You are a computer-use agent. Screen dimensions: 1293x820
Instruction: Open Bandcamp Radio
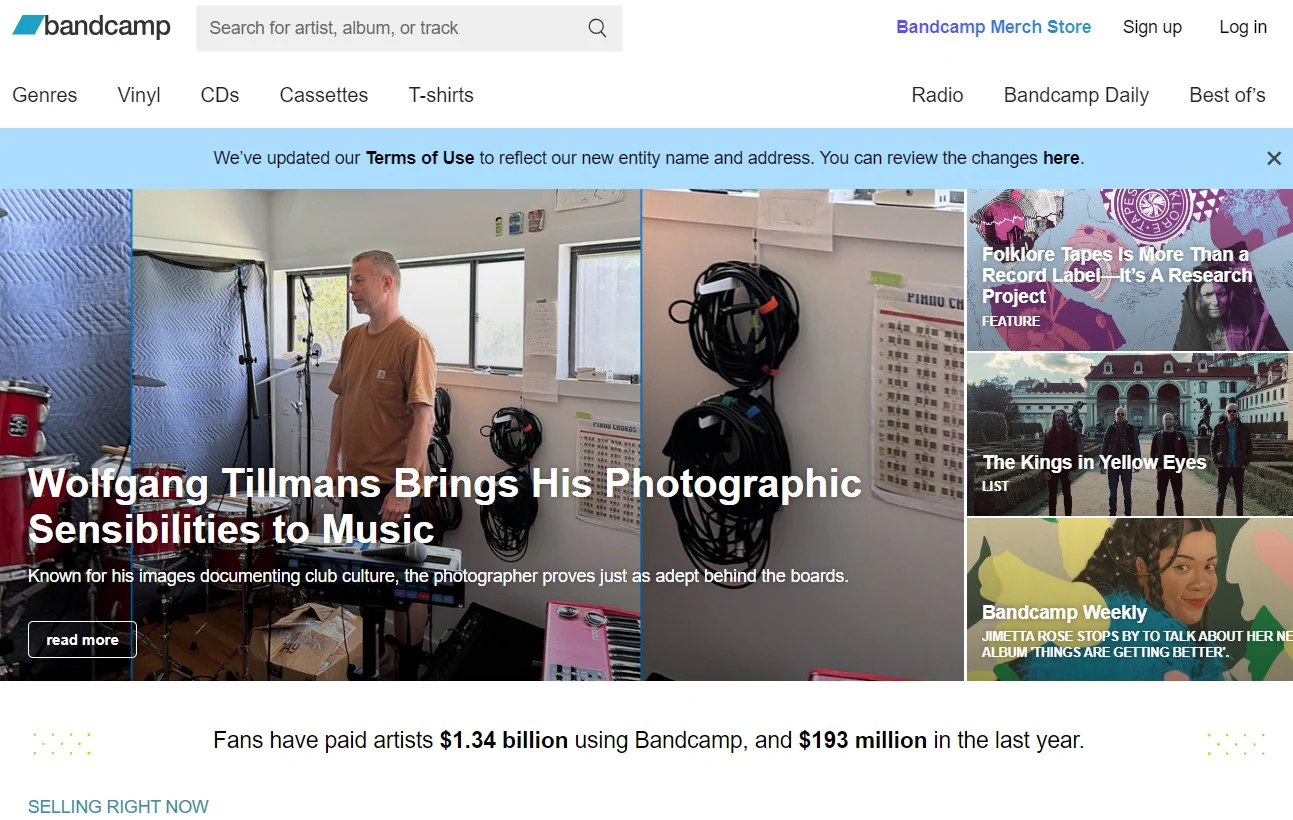937,95
